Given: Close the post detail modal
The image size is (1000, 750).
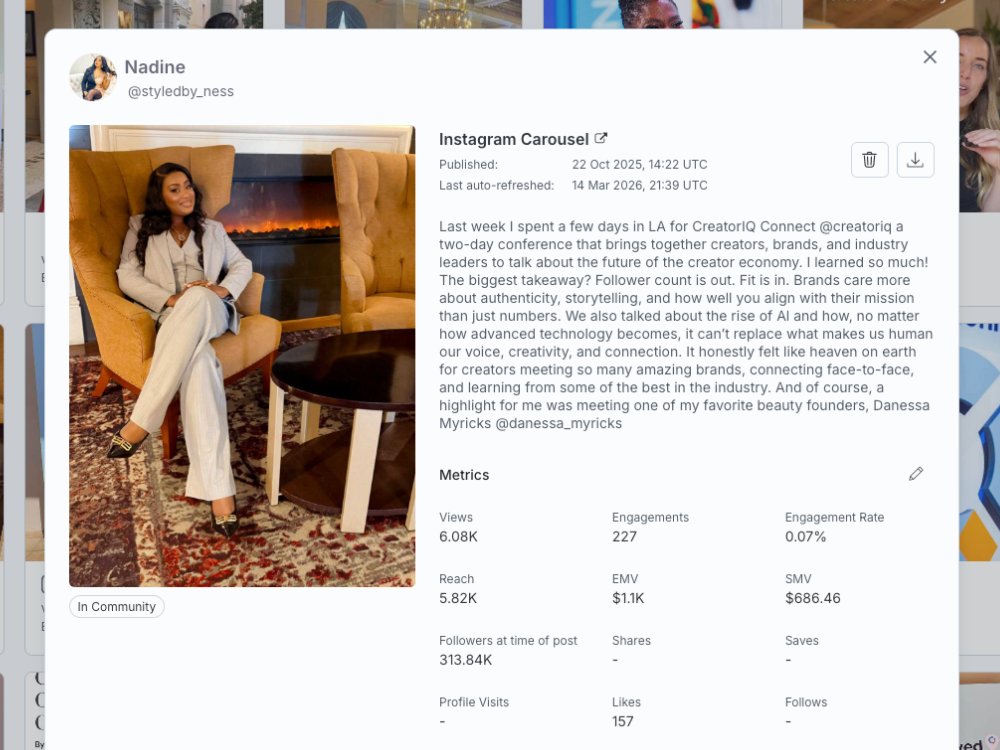Looking at the screenshot, I should [930, 57].
